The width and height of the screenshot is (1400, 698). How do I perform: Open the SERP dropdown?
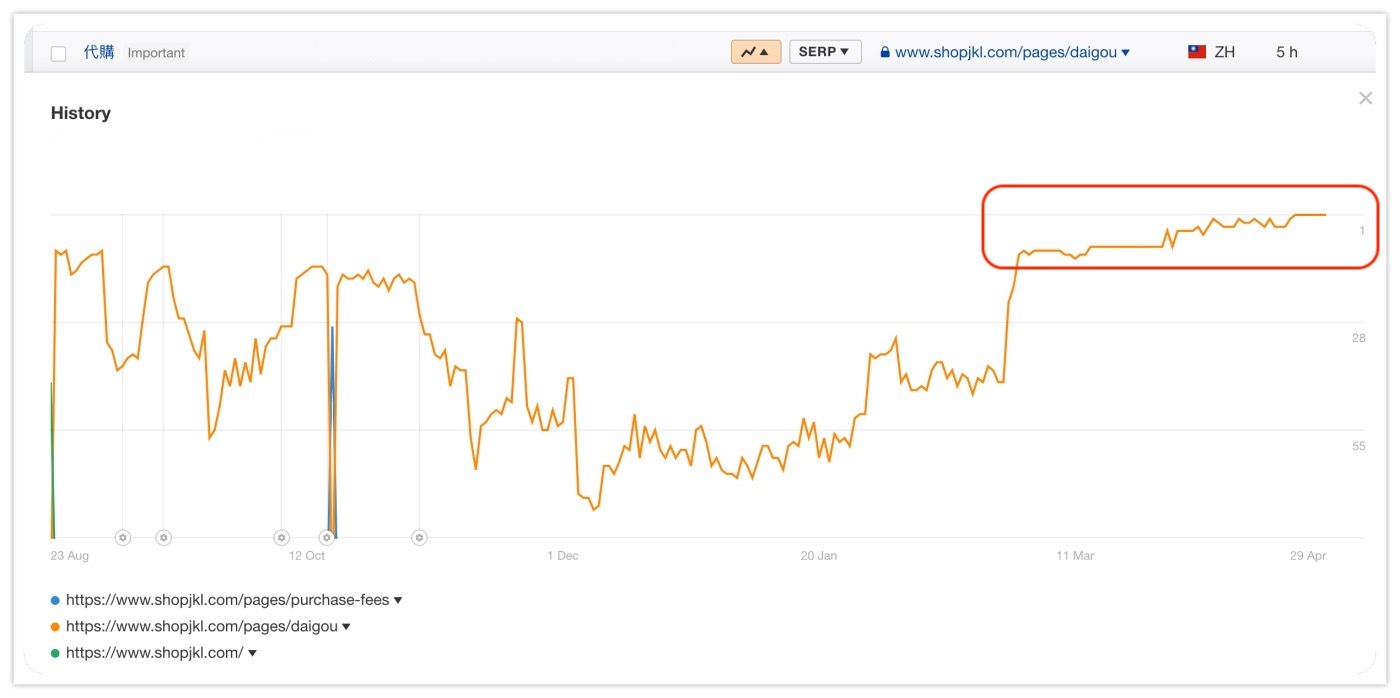coord(825,52)
